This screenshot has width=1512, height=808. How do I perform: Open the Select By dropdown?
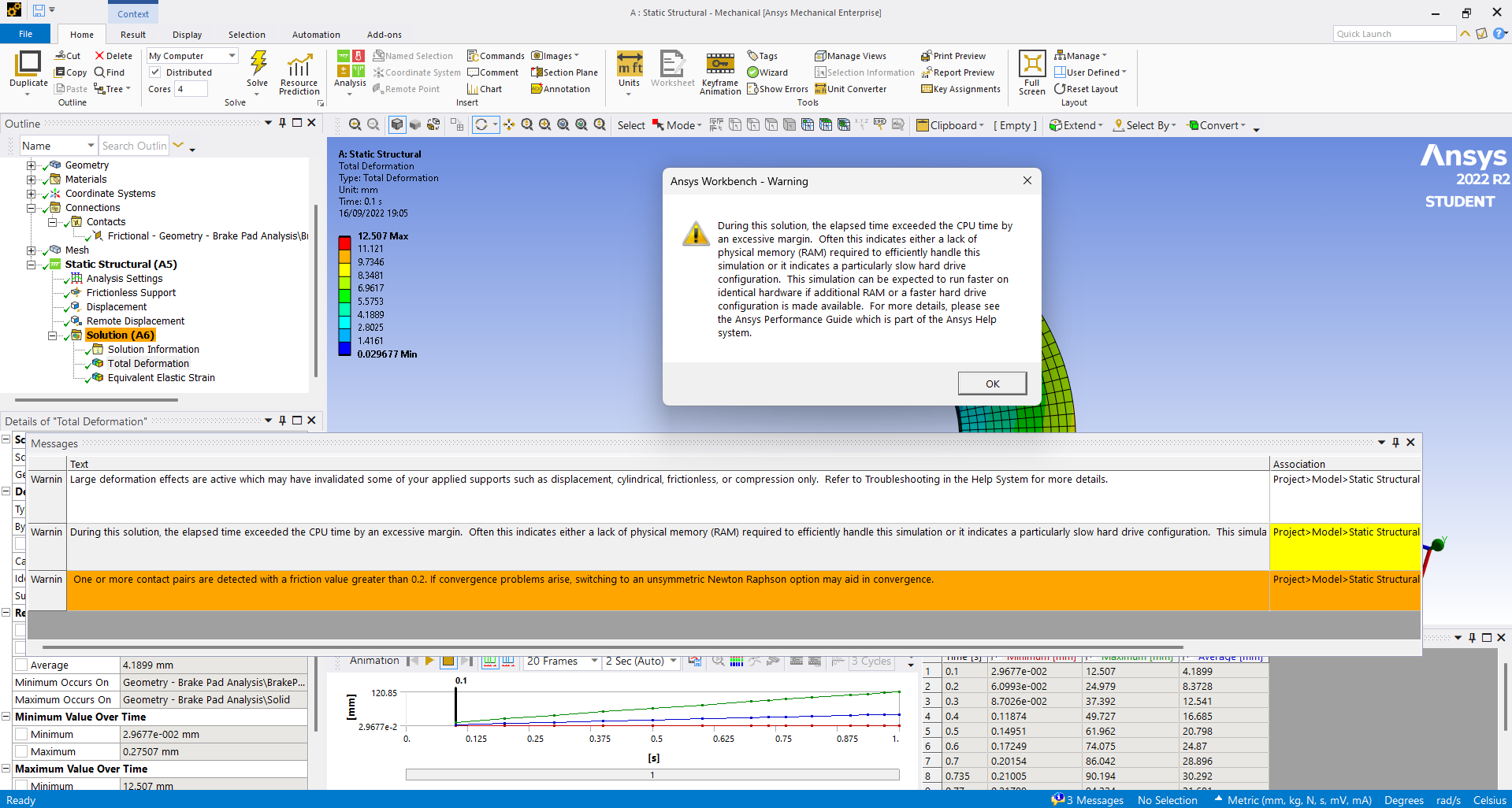pyautogui.click(x=1145, y=125)
